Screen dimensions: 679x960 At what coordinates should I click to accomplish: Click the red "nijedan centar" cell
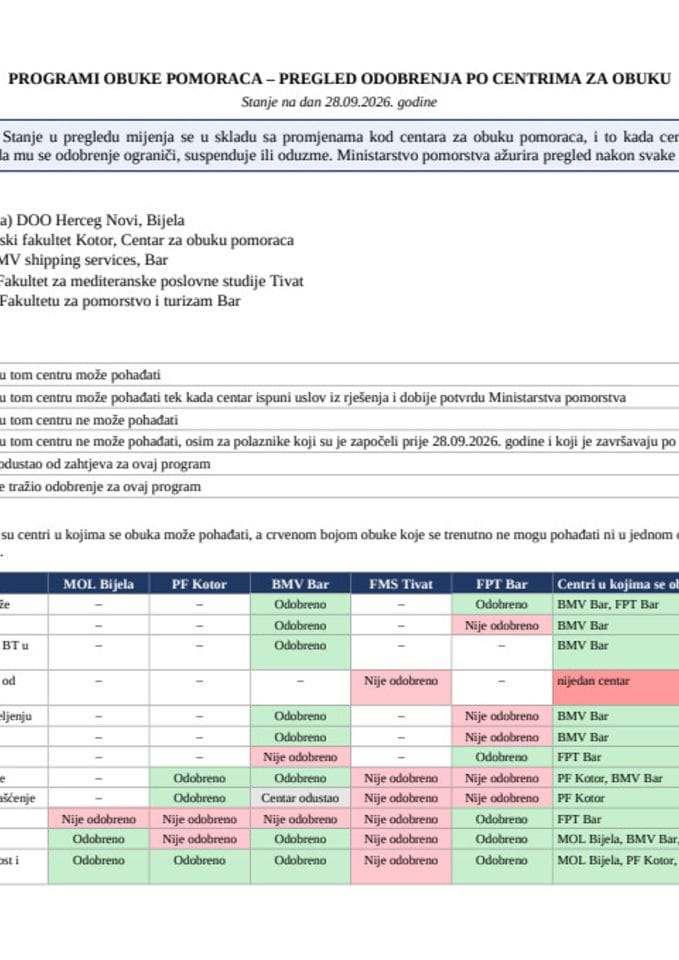(x=616, y=688)
